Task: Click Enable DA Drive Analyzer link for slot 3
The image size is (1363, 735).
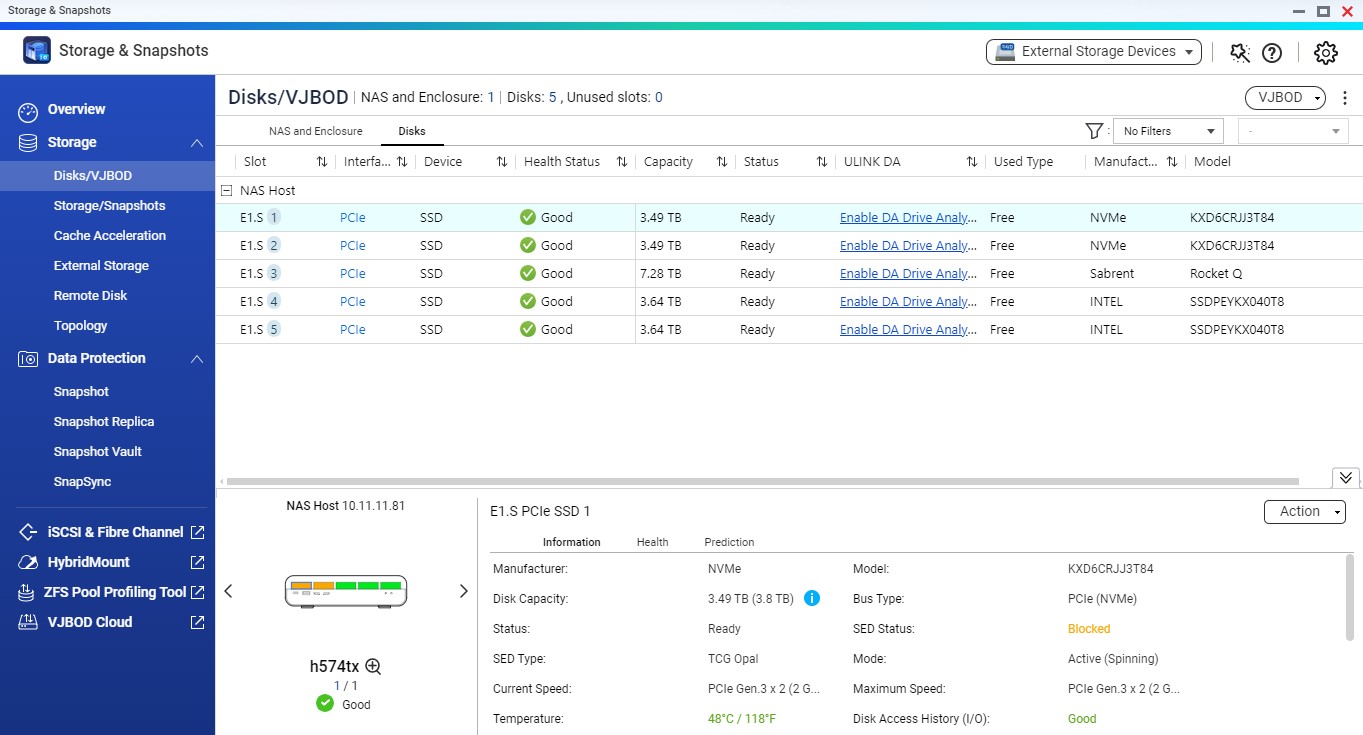Action: click(908, 274)
